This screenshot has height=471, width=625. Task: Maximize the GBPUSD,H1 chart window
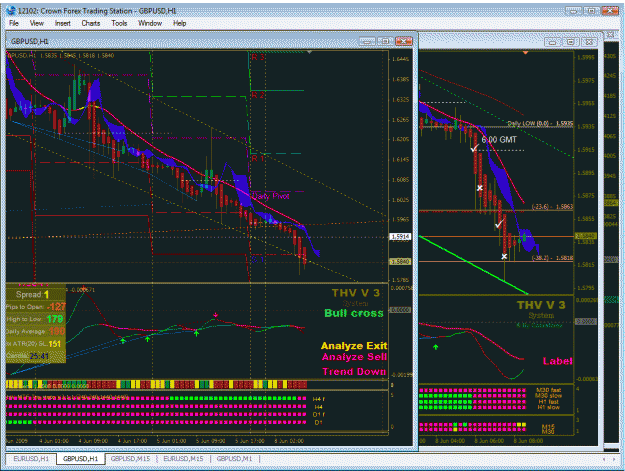pyautogui.click(x=385, y=41)
